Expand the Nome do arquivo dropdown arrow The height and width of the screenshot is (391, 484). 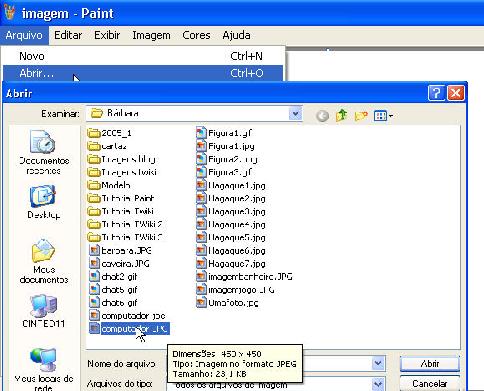[378, 363]
